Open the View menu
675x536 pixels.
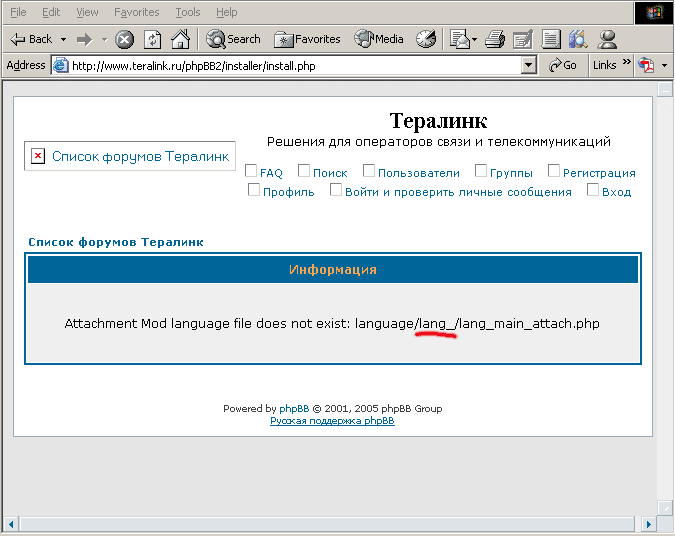[x=87, y=12]
